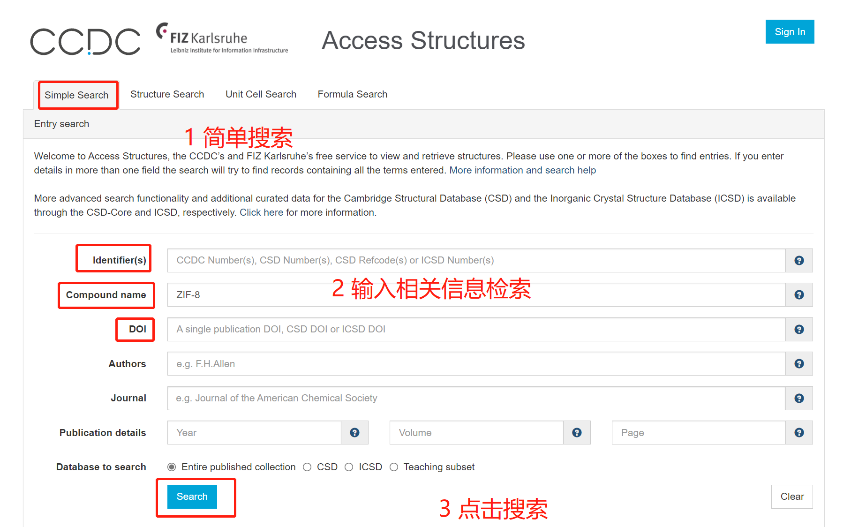Focus the Year input field

point(255,433)
